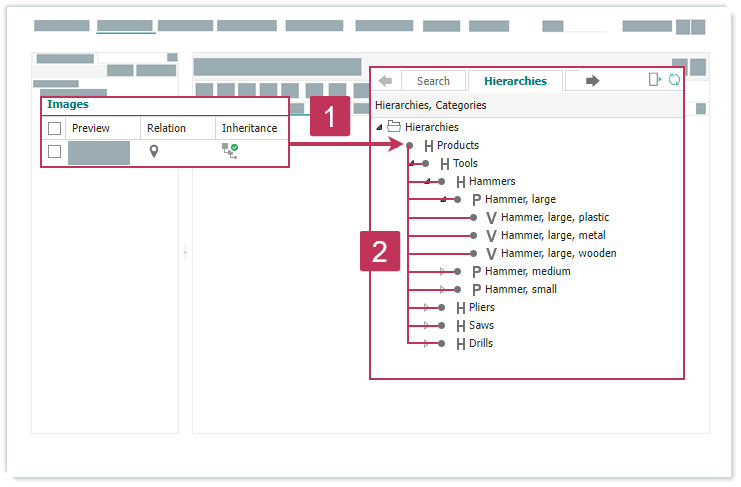Expand the Pliers hierarchy node

[427, 307]
